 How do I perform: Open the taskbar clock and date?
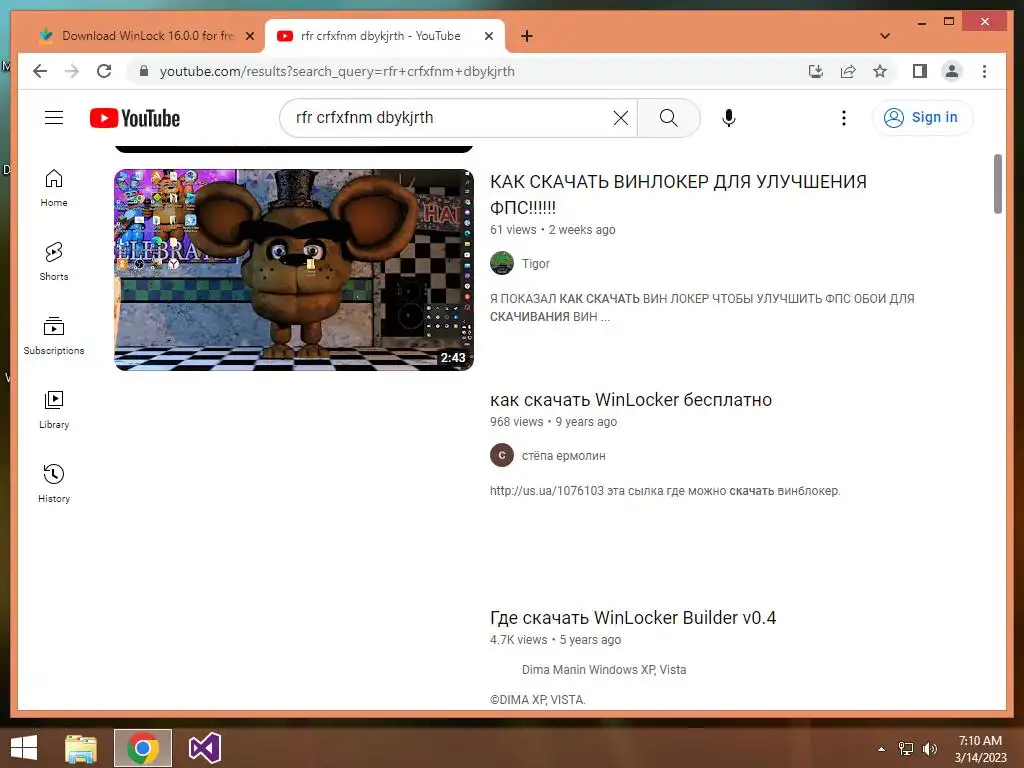coord(980,749)
